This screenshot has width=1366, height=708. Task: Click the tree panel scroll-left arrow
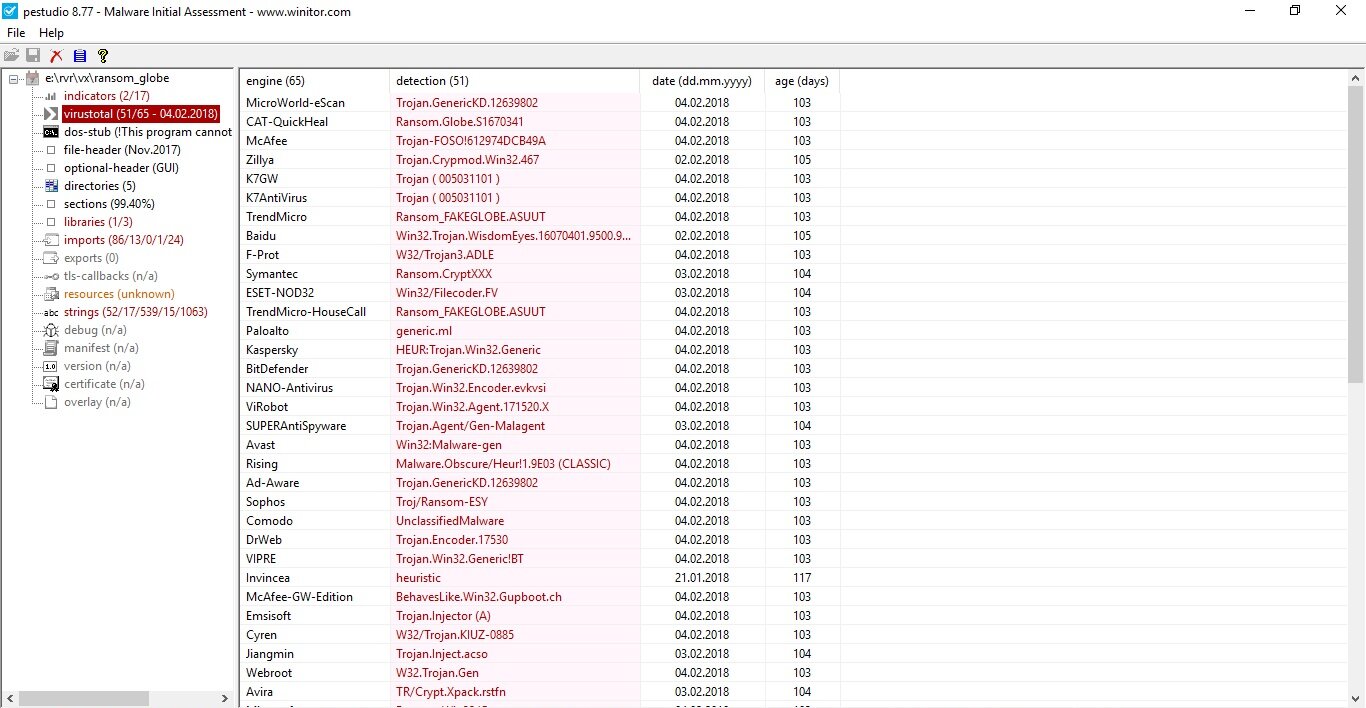[x=11, y=698]
